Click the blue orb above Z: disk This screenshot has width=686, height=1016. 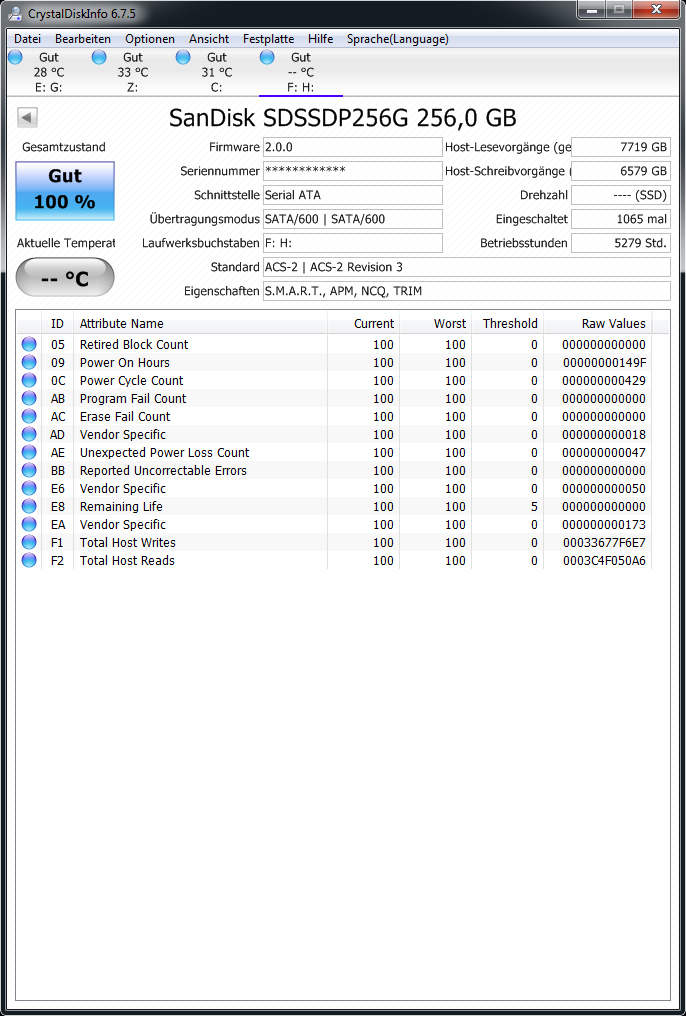click(x=99, y=57)
